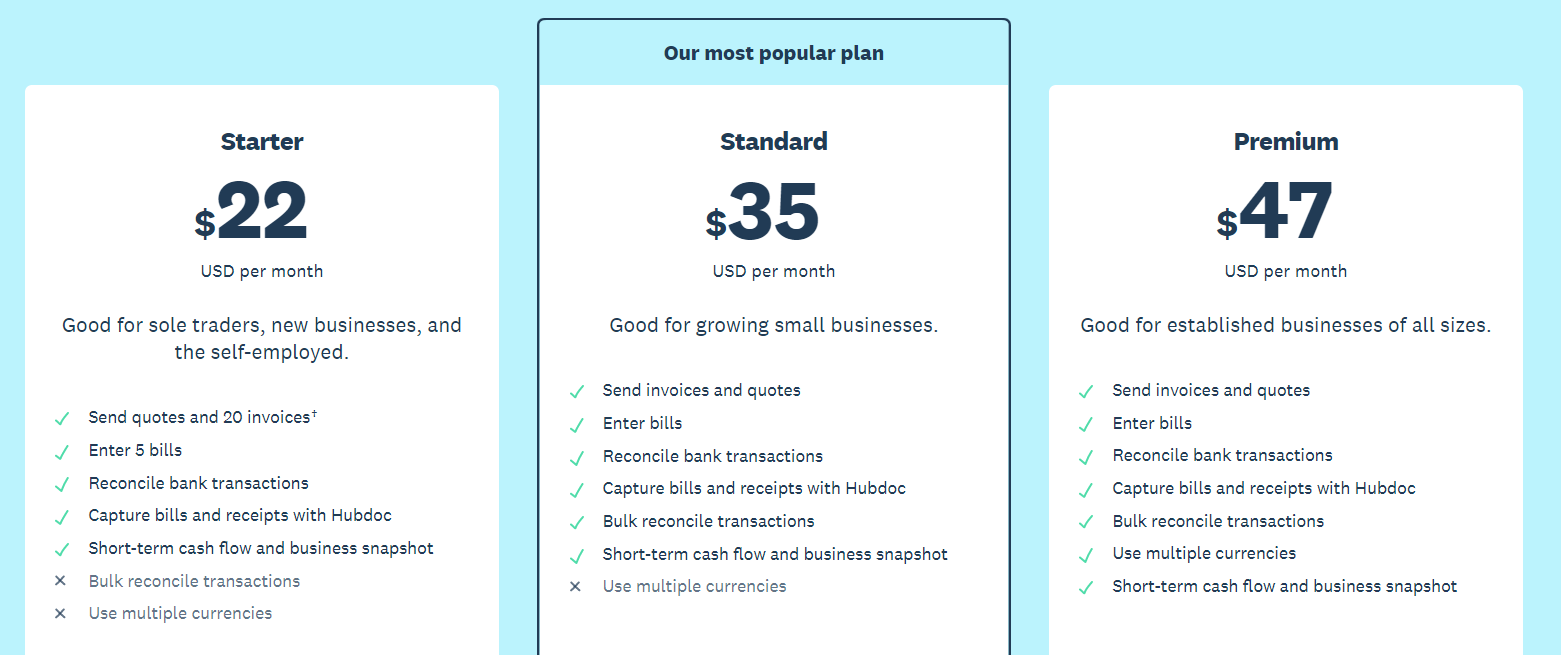Click checkmark beside Premium 'Enter bills'
The width and height of the screenshot is (1561, 655).
(x=1086, y=425)
